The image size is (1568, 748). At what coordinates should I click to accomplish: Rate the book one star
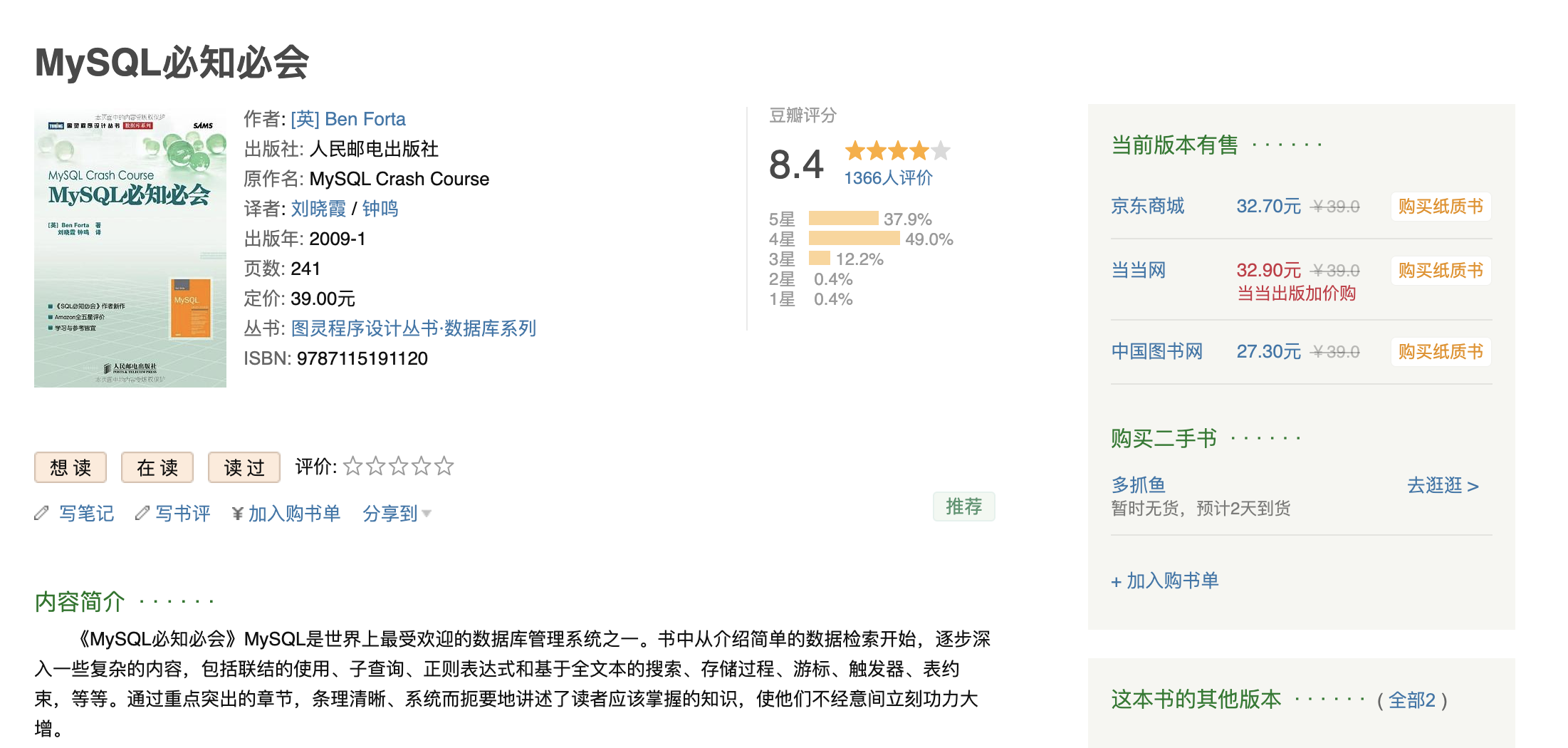pyautogui.click(x=352, y=467)
